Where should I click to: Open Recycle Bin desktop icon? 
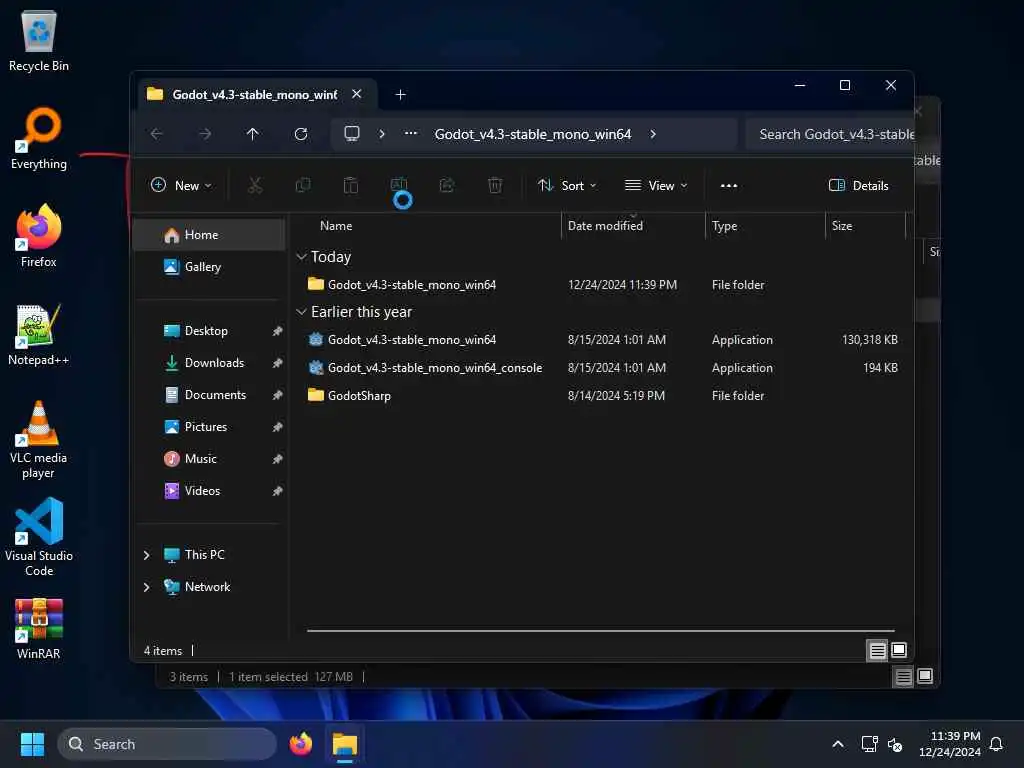39,41
